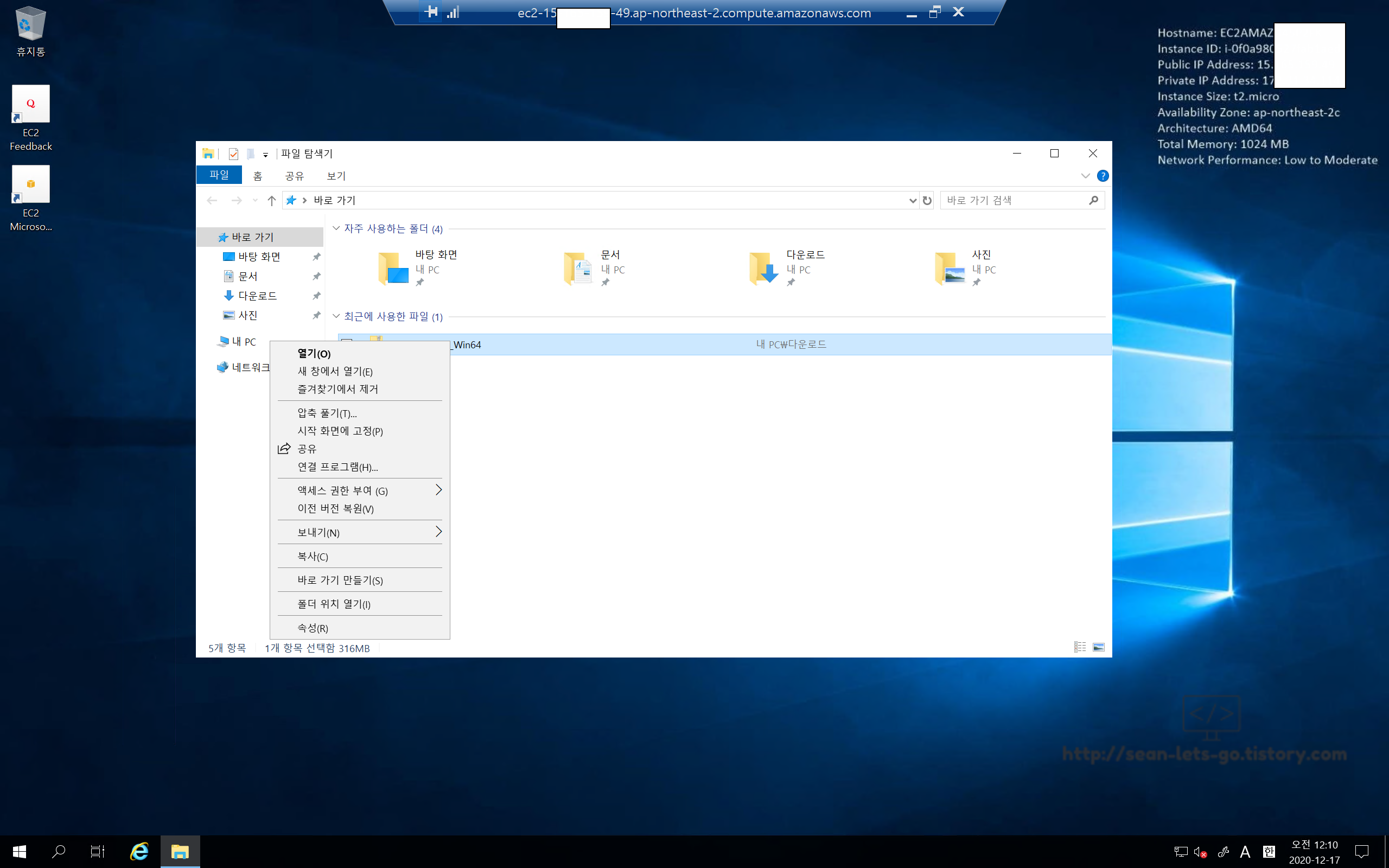Select 내 PC in the navigation pane
This screenshot has width=1389, height=868.
[244, 342]
